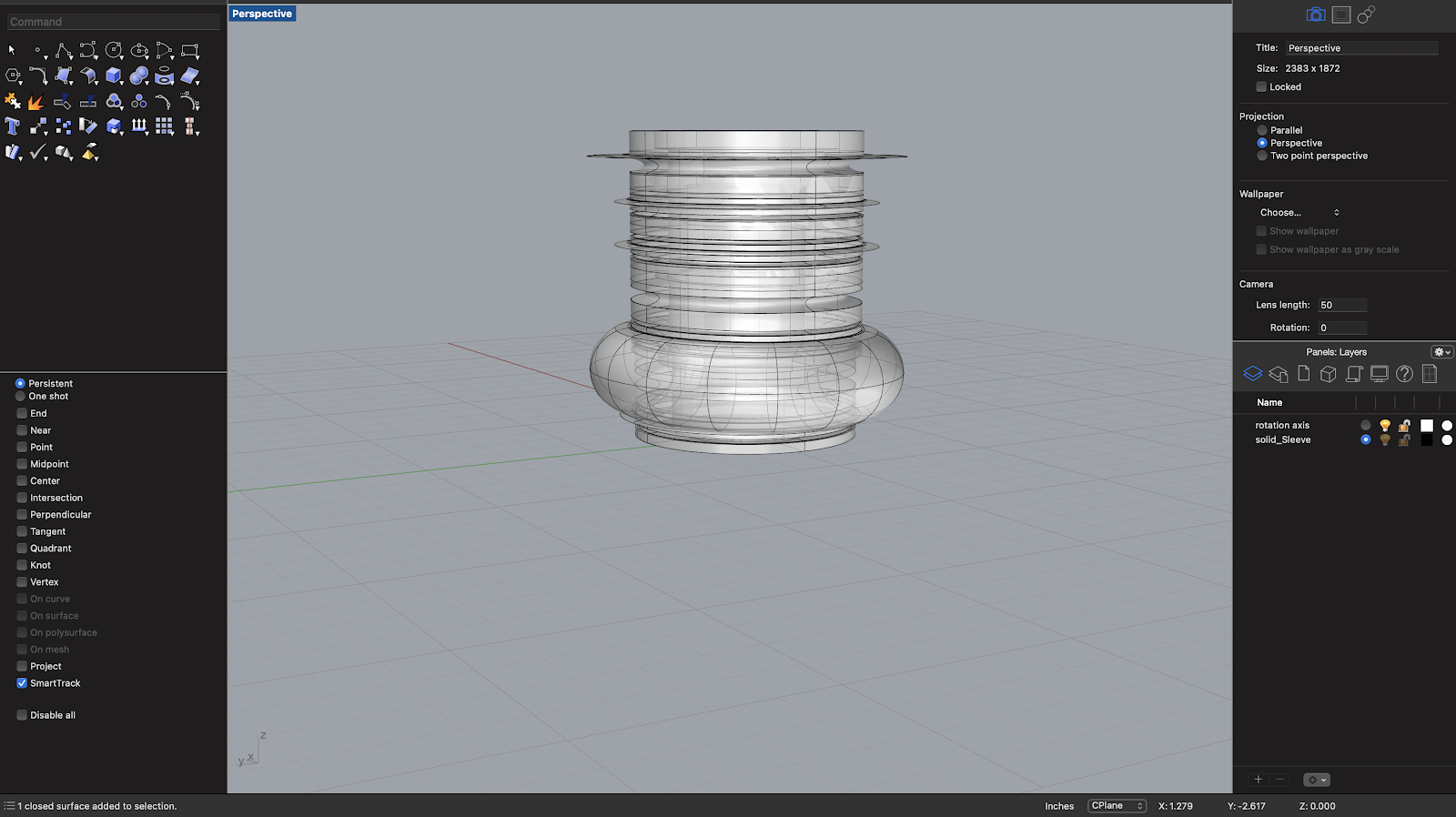This screenshot has height=817, width=1456.
Task: Enable the Intersection object snap
Action: 22,498
